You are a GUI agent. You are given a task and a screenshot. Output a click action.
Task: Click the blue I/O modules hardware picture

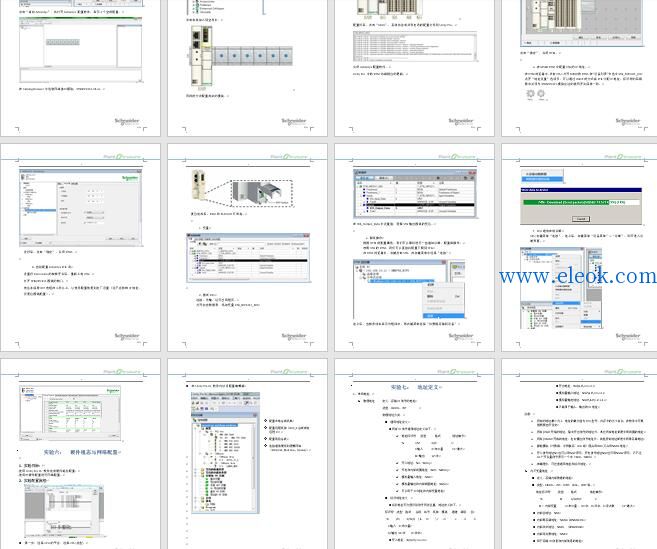(242, 56)
